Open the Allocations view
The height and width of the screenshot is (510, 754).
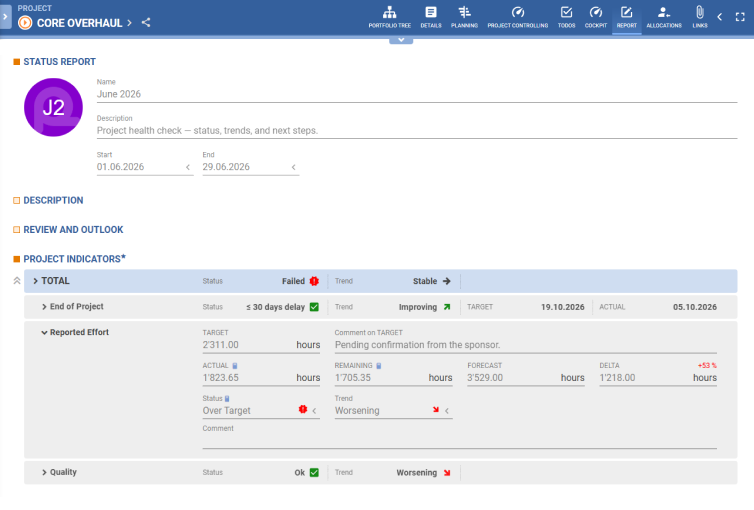click(x=664, y=17)
